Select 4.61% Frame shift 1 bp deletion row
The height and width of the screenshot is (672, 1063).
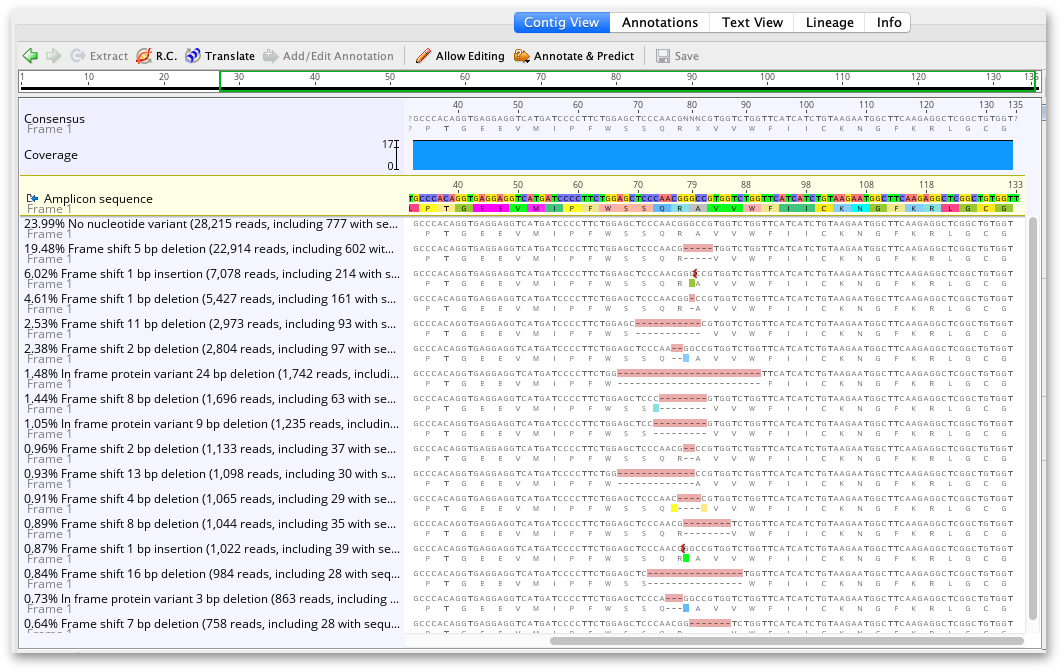209,299
